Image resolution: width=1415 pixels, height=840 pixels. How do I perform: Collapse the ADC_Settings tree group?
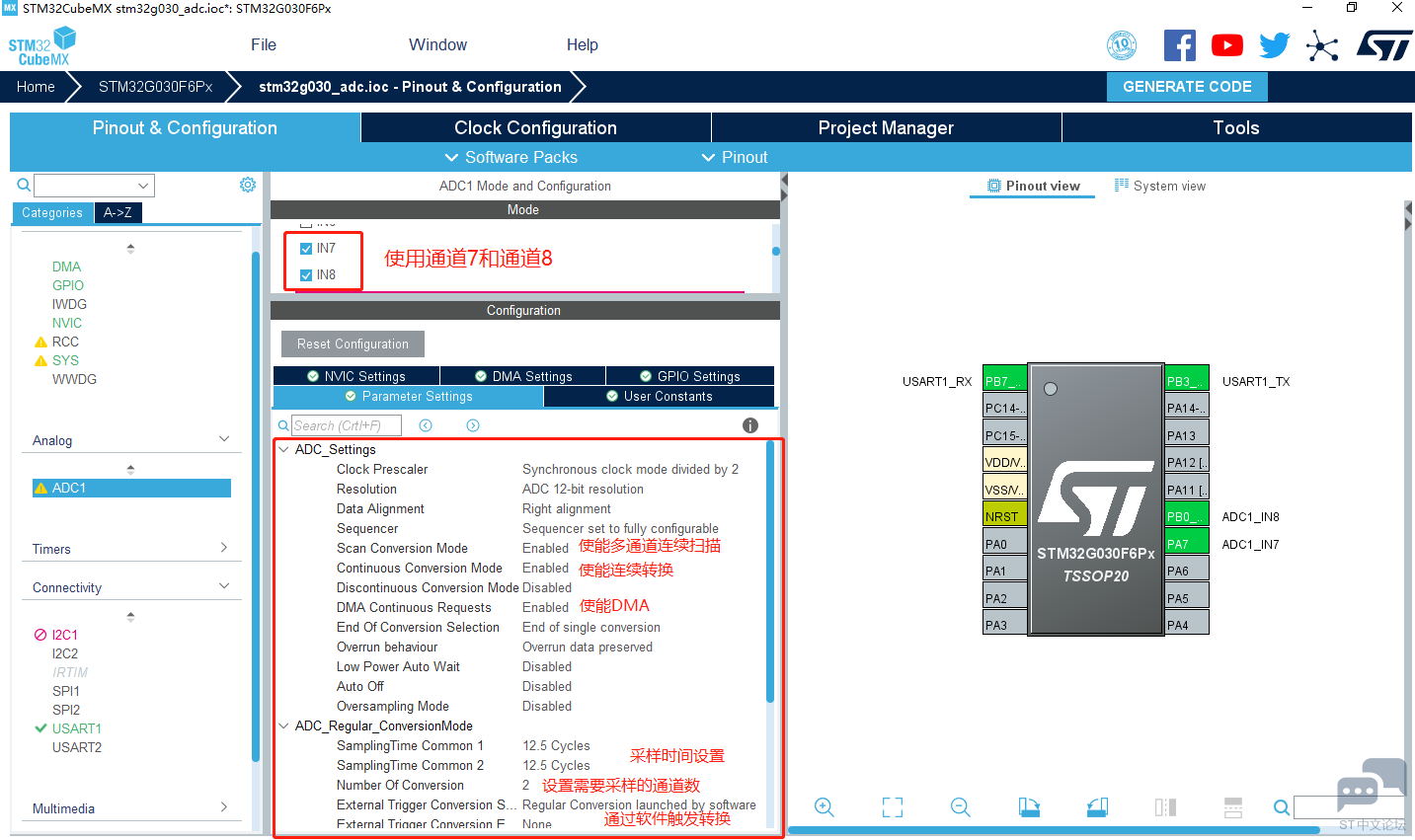pyautogui.click(x=284, y=449)
